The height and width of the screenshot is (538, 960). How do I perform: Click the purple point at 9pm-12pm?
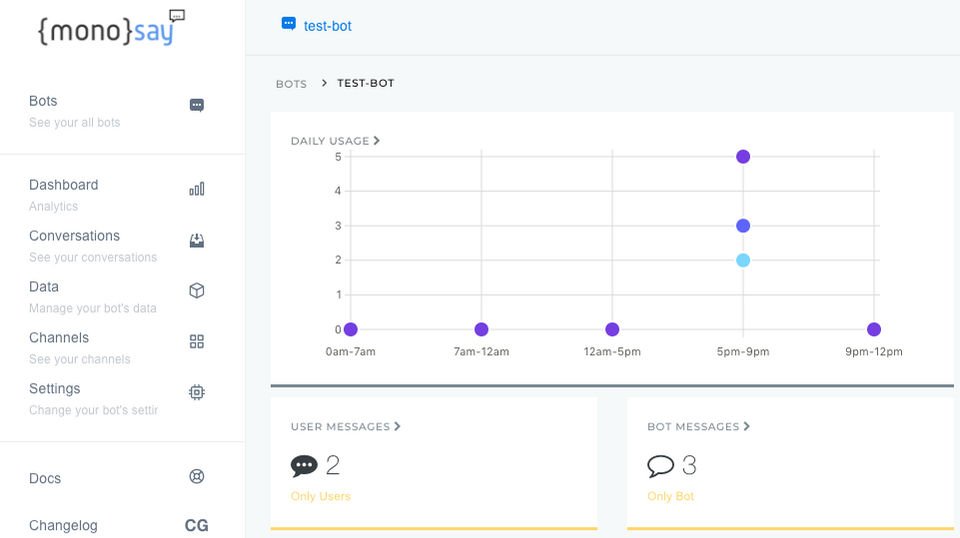click(x=874, y=329)
